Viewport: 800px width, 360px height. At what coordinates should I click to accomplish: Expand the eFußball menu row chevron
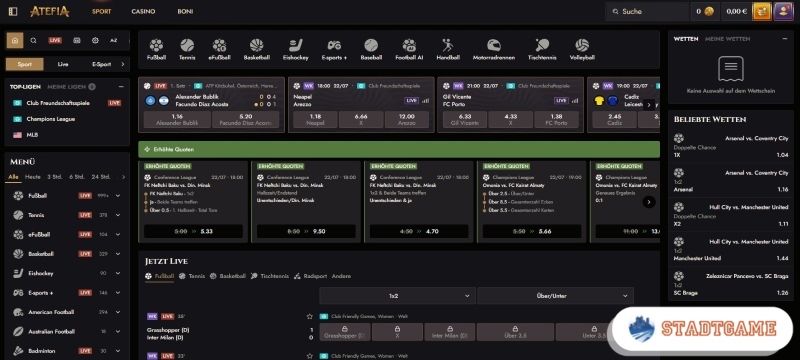coord(118,235)
